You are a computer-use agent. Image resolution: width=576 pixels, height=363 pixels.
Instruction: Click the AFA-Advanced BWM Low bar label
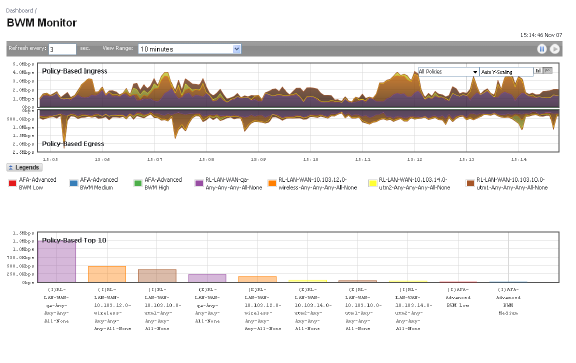[458, 297]
